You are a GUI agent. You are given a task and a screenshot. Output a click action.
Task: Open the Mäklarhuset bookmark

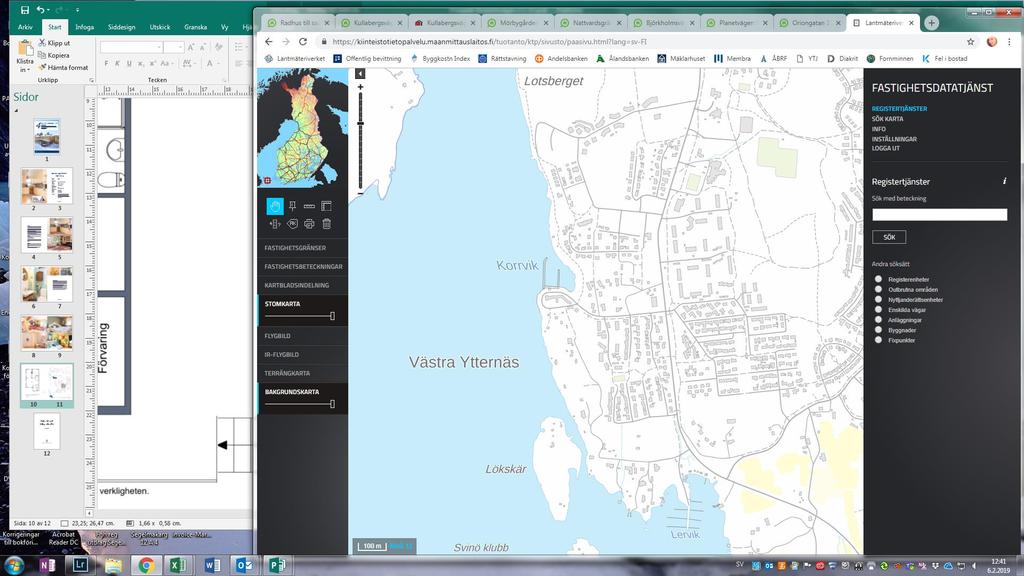coord(681,58)
